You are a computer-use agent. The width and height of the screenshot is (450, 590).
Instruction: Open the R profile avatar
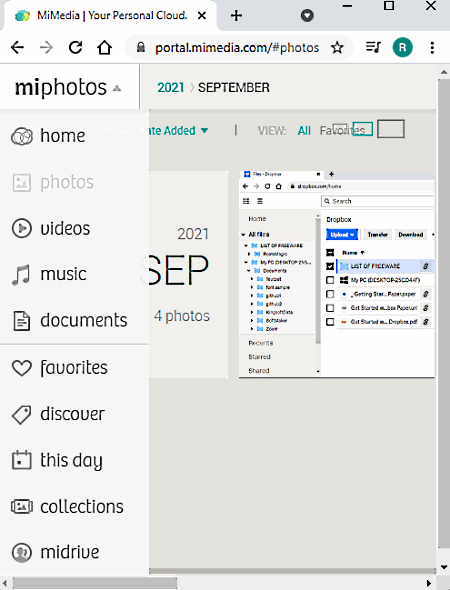pyautogui.click(x=402, y=47)
